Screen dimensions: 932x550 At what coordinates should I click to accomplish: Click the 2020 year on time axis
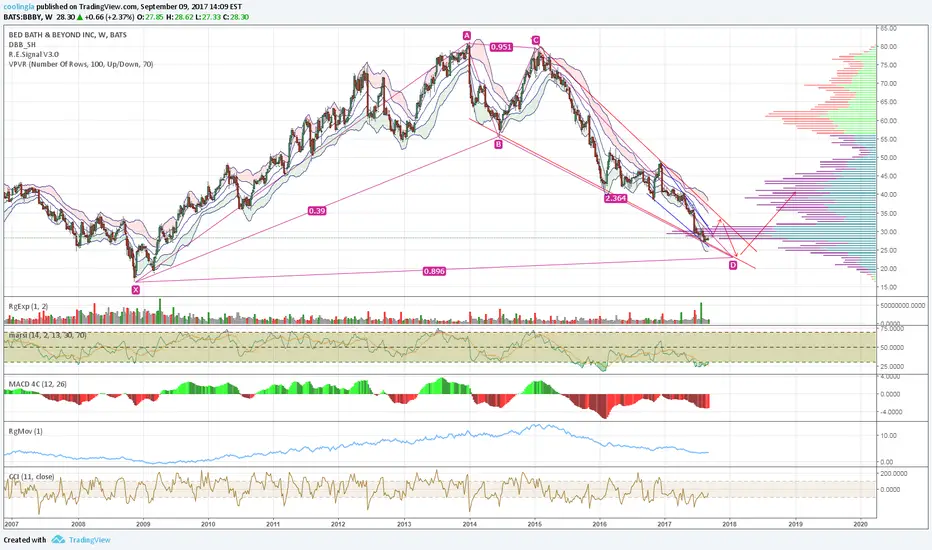860,524
